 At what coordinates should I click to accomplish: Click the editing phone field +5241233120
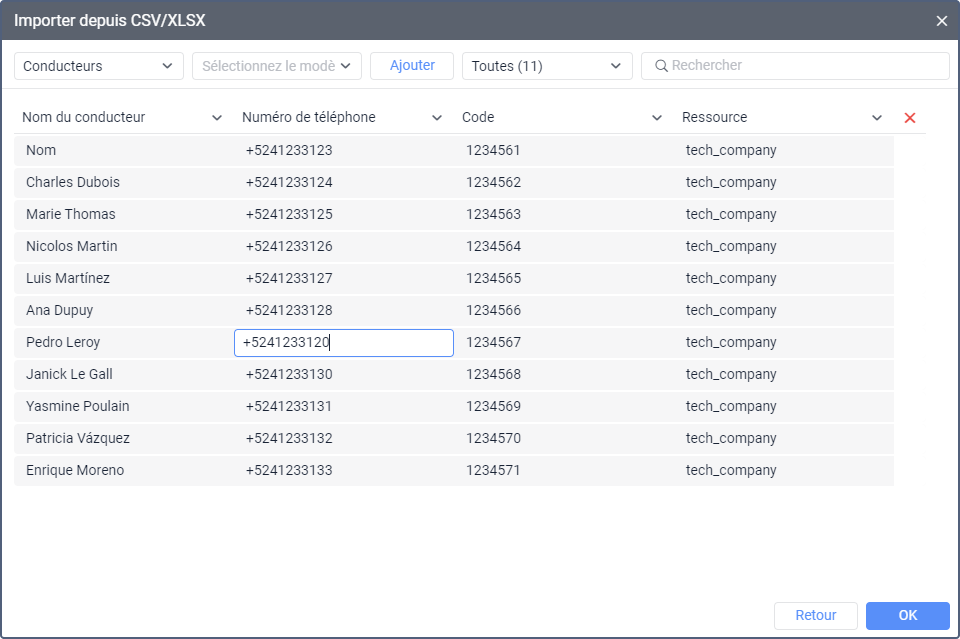(x=343, y=343)
